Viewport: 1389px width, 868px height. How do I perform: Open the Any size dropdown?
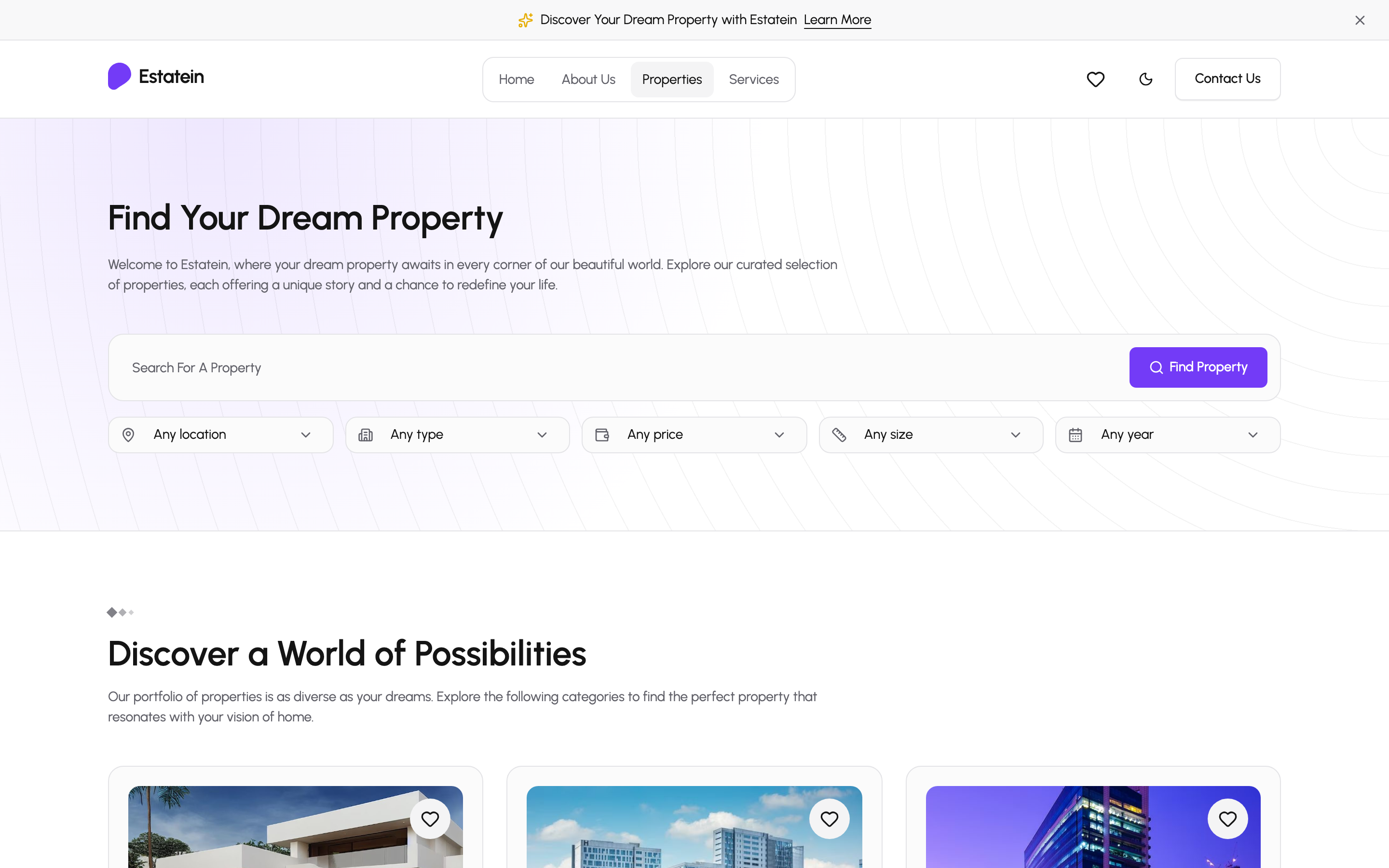(x=931, y=434)
